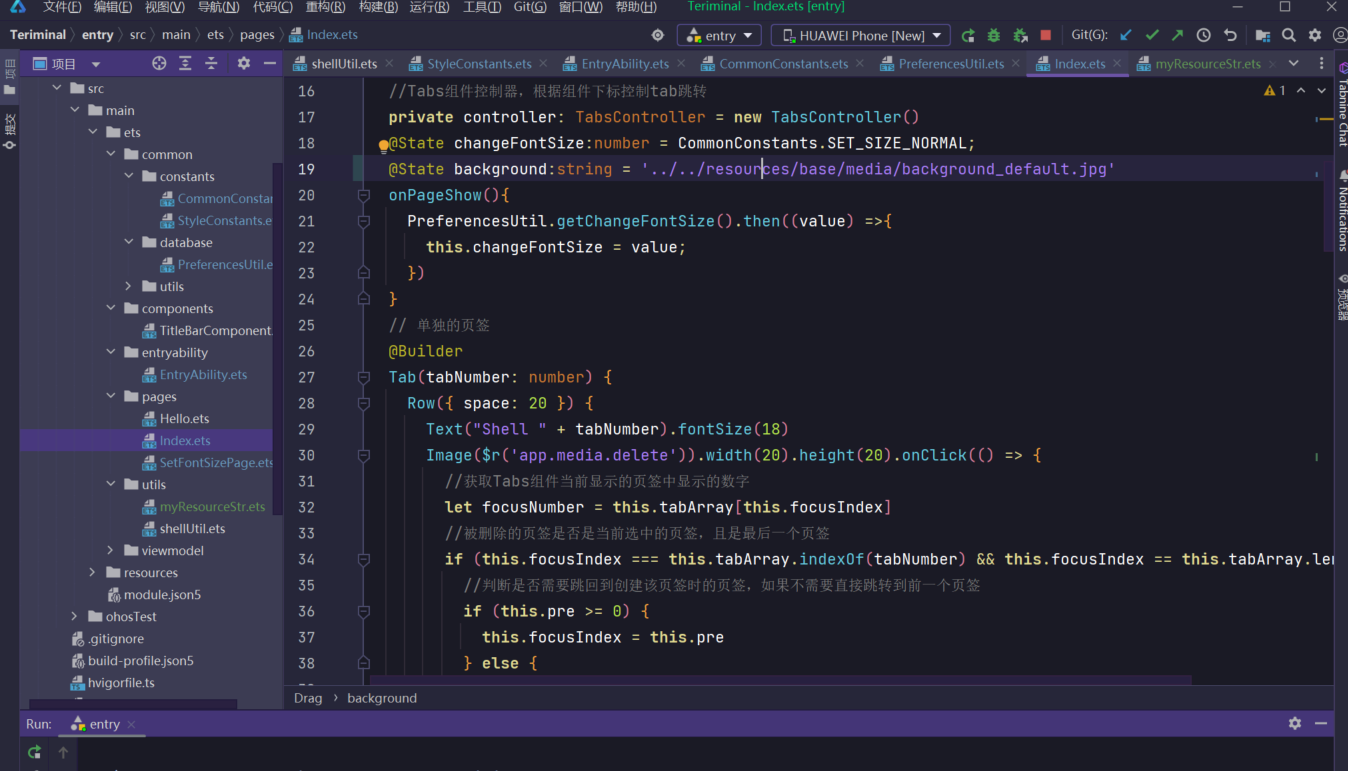The height and width of the screenshot is (771, 1348).
Task: Click the editor horizontal scrollbar
Action: pos(780,680)
